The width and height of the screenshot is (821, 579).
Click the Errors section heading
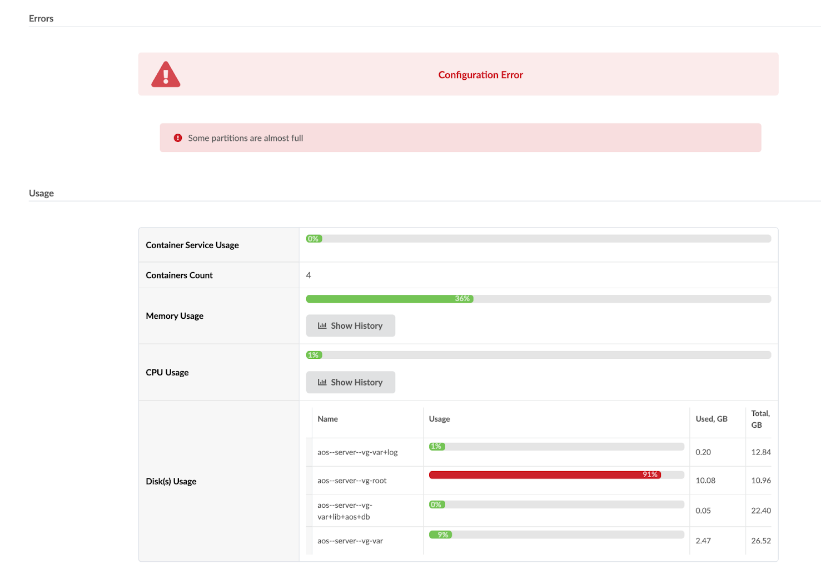tap(41, 18)
